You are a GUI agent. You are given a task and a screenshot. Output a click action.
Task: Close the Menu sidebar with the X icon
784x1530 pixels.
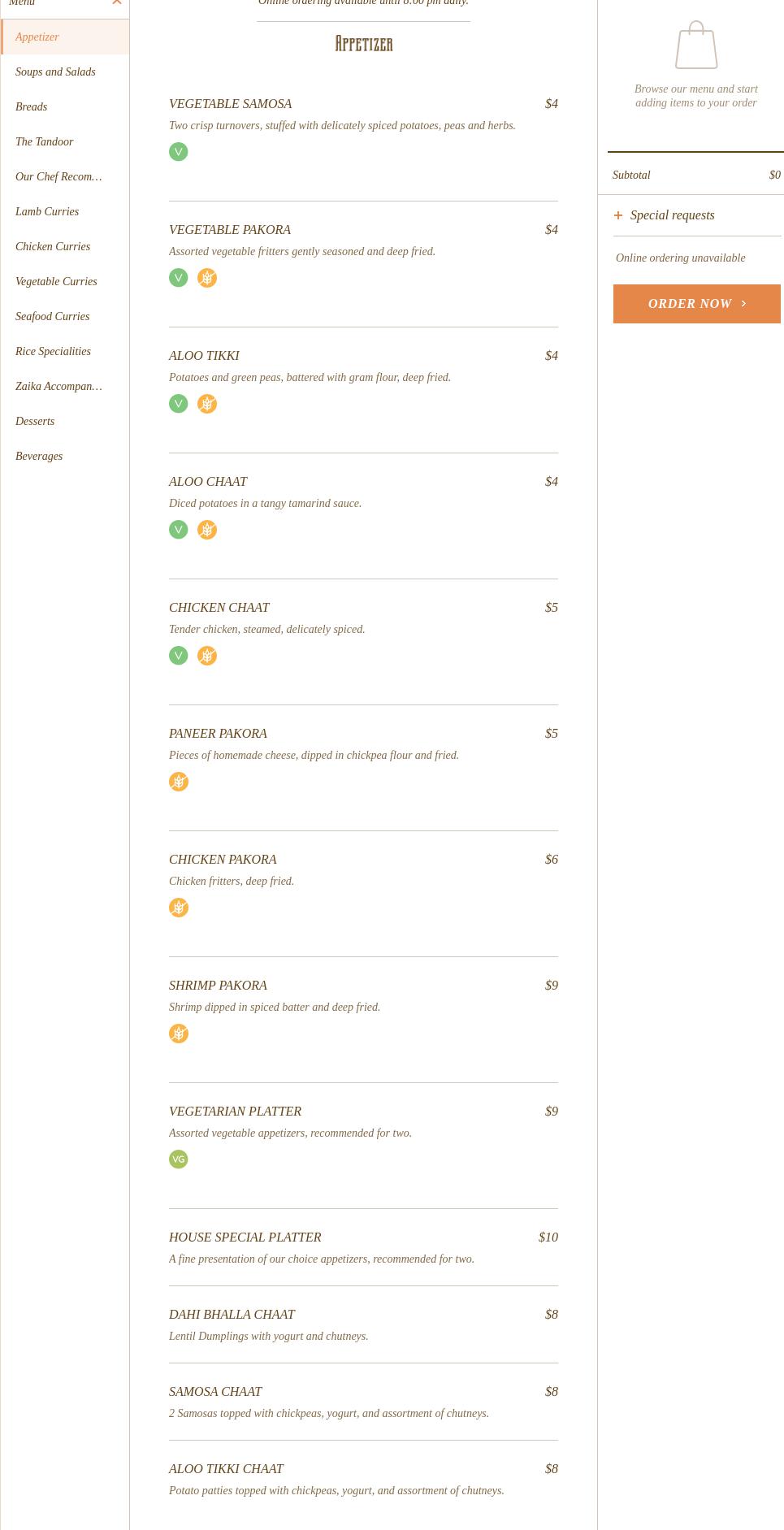(117, 3)
